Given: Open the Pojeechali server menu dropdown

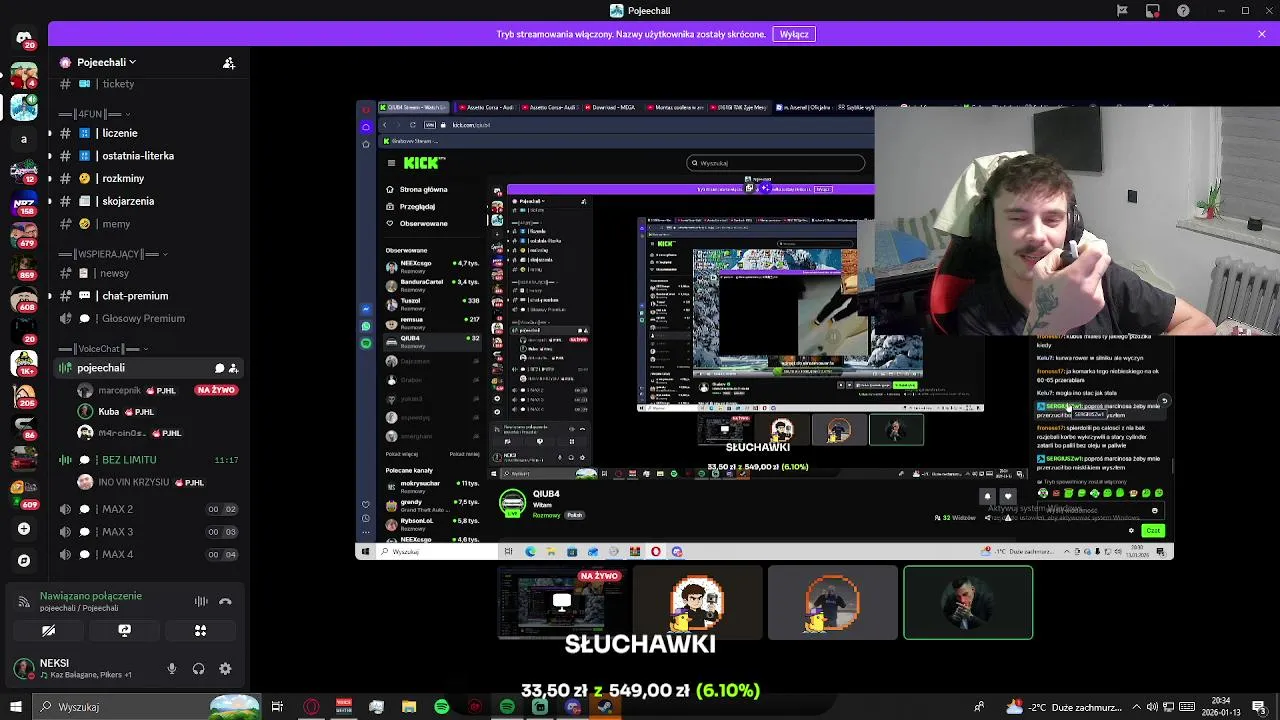Looking at the screenshot, I should [107, 62].
